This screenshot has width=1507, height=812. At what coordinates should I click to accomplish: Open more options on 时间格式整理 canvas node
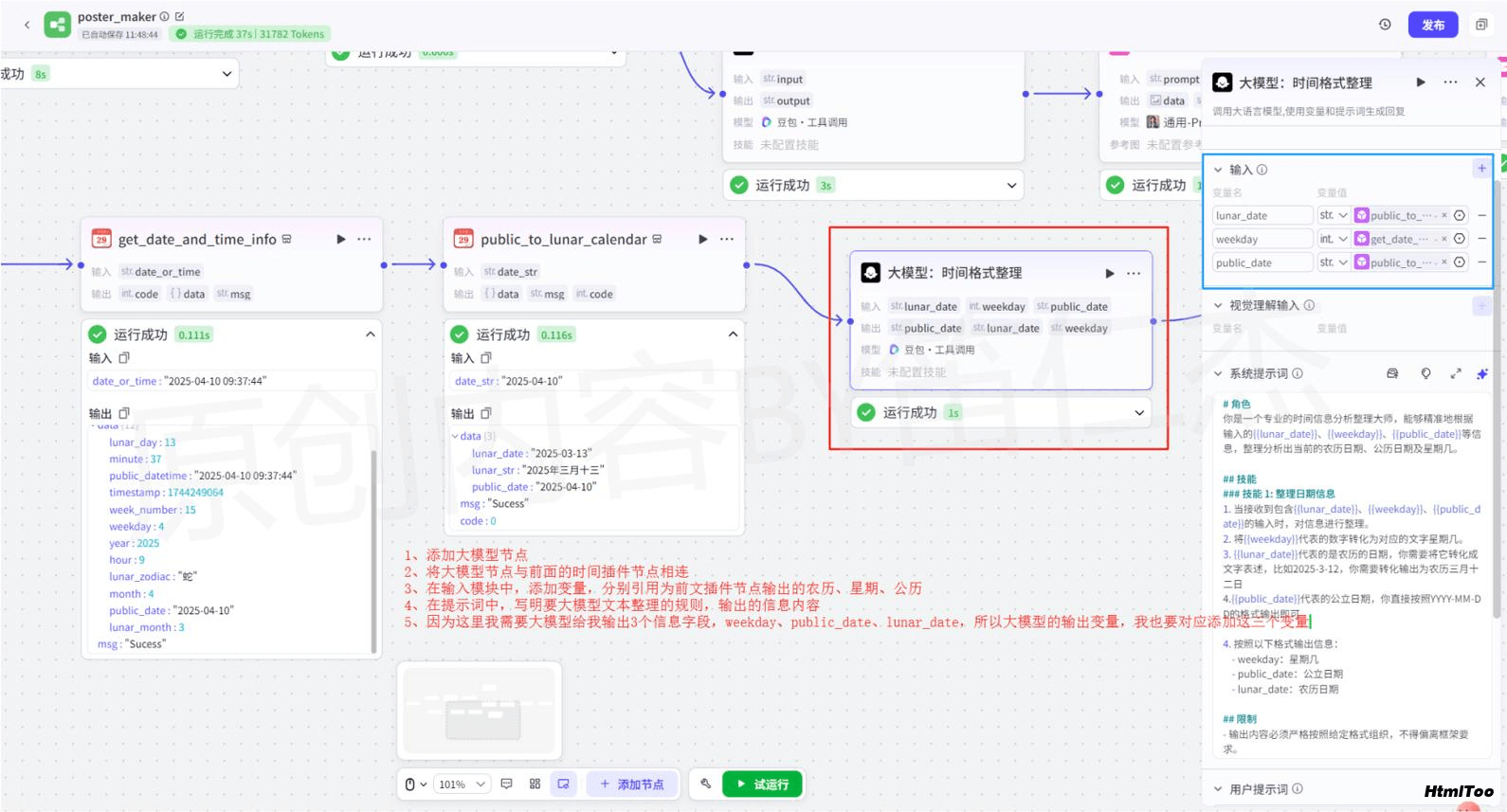[1134, 273]
